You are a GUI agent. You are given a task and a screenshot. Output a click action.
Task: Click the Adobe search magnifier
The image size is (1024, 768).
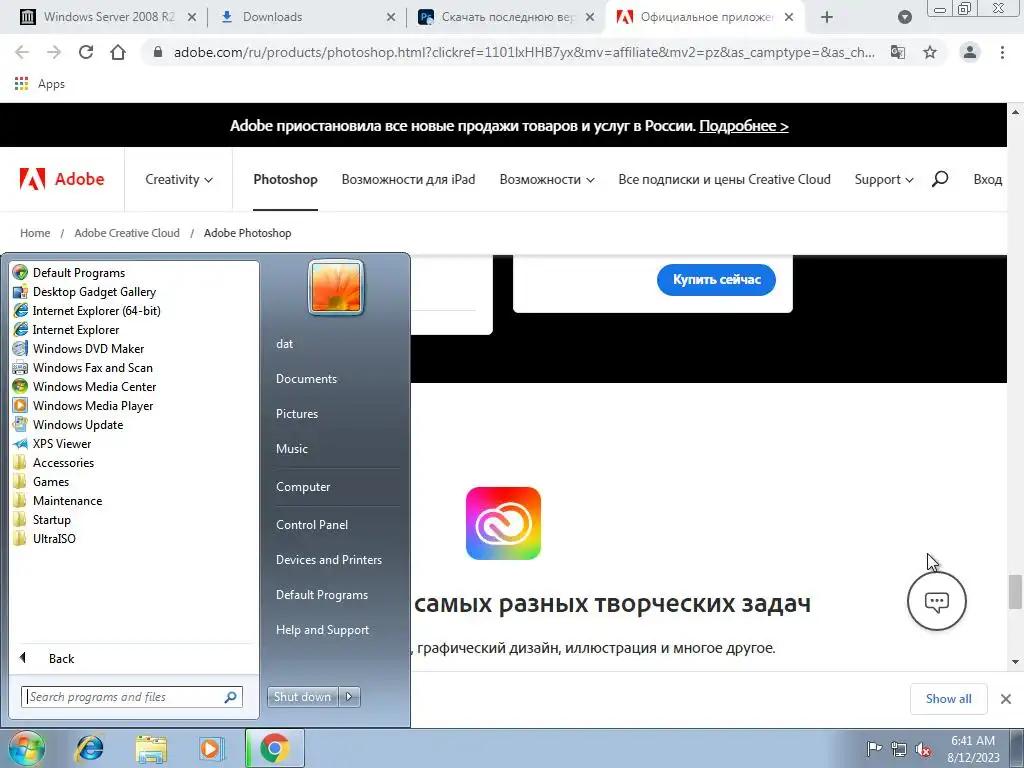[x=940, y=179]
